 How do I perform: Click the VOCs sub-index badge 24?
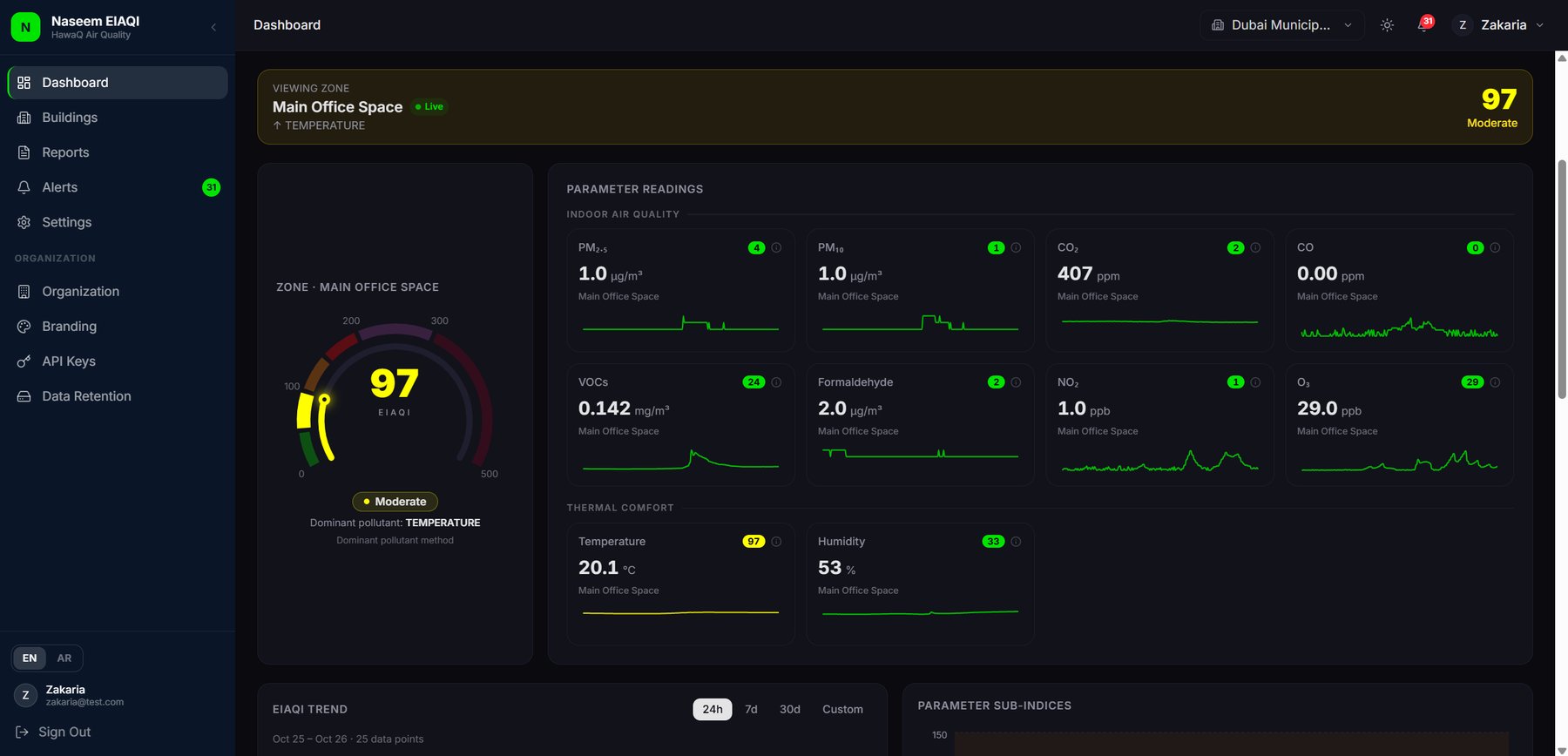point(754,382)
